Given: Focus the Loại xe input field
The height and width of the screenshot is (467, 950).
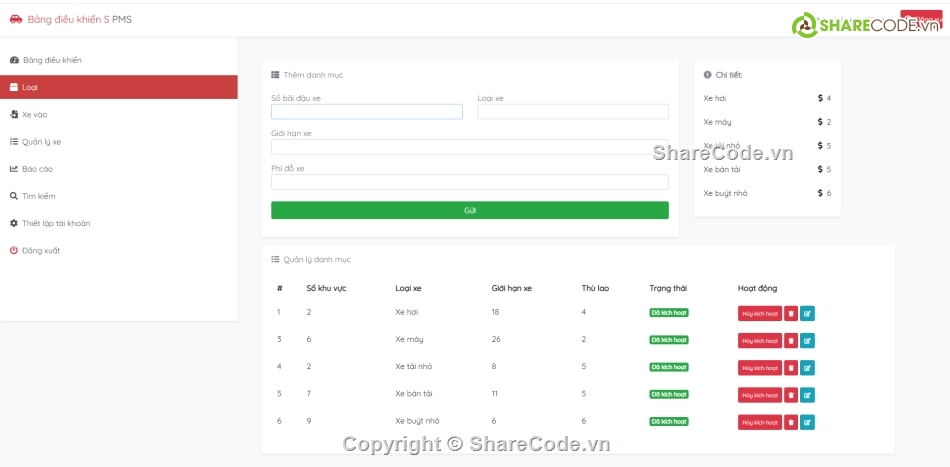Looking at the screenshot, I should (x=573, y=111).
